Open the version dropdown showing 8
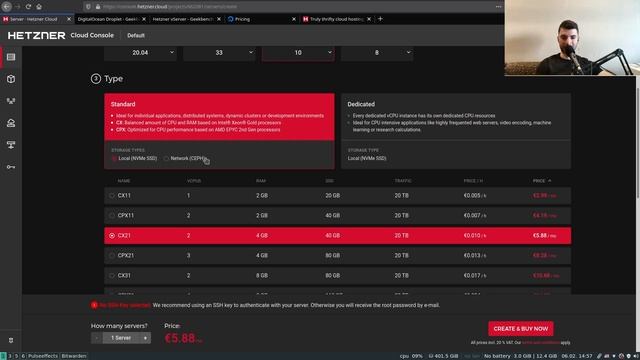The height and width of the screenshot is (360, 640). (x=377, y=53)
